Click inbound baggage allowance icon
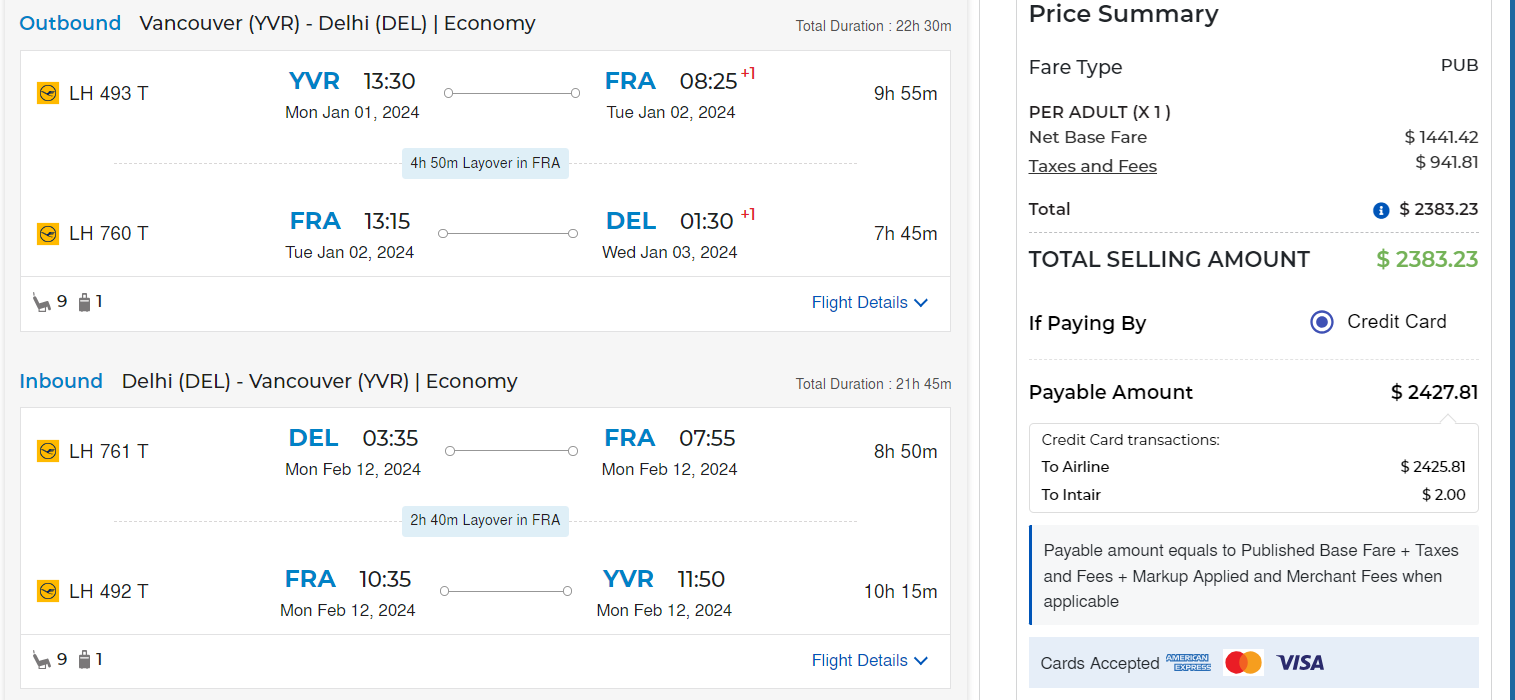This screenshot has height=700, width=1515. click(x=85, y=660)
